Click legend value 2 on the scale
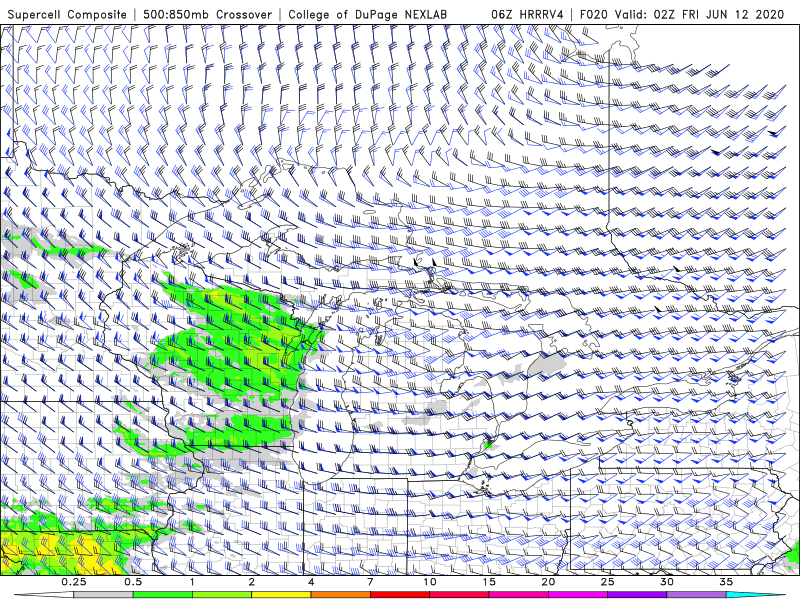800x600 pixels. point(252,582)
